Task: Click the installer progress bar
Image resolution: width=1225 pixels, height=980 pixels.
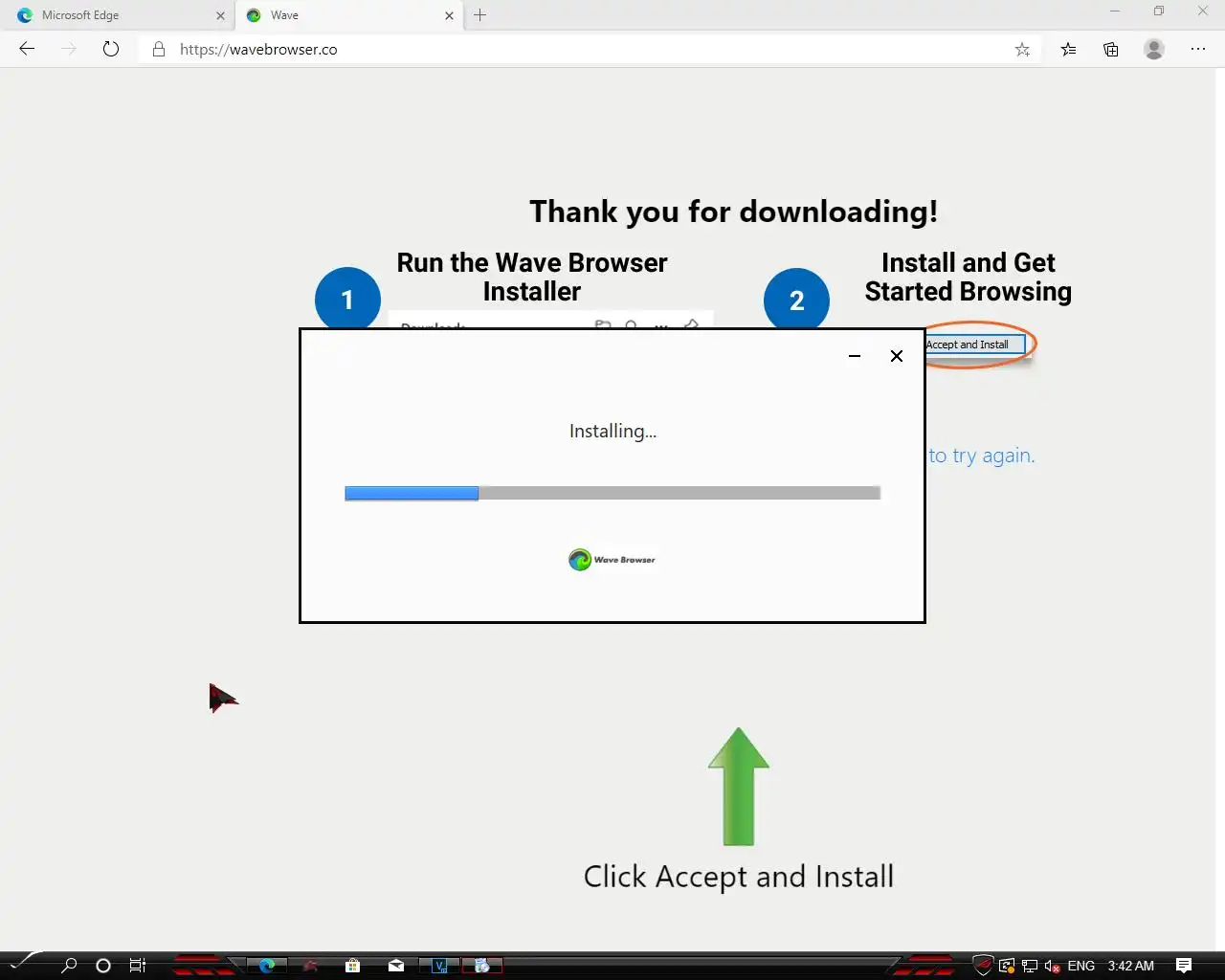Action: [612, 493]
